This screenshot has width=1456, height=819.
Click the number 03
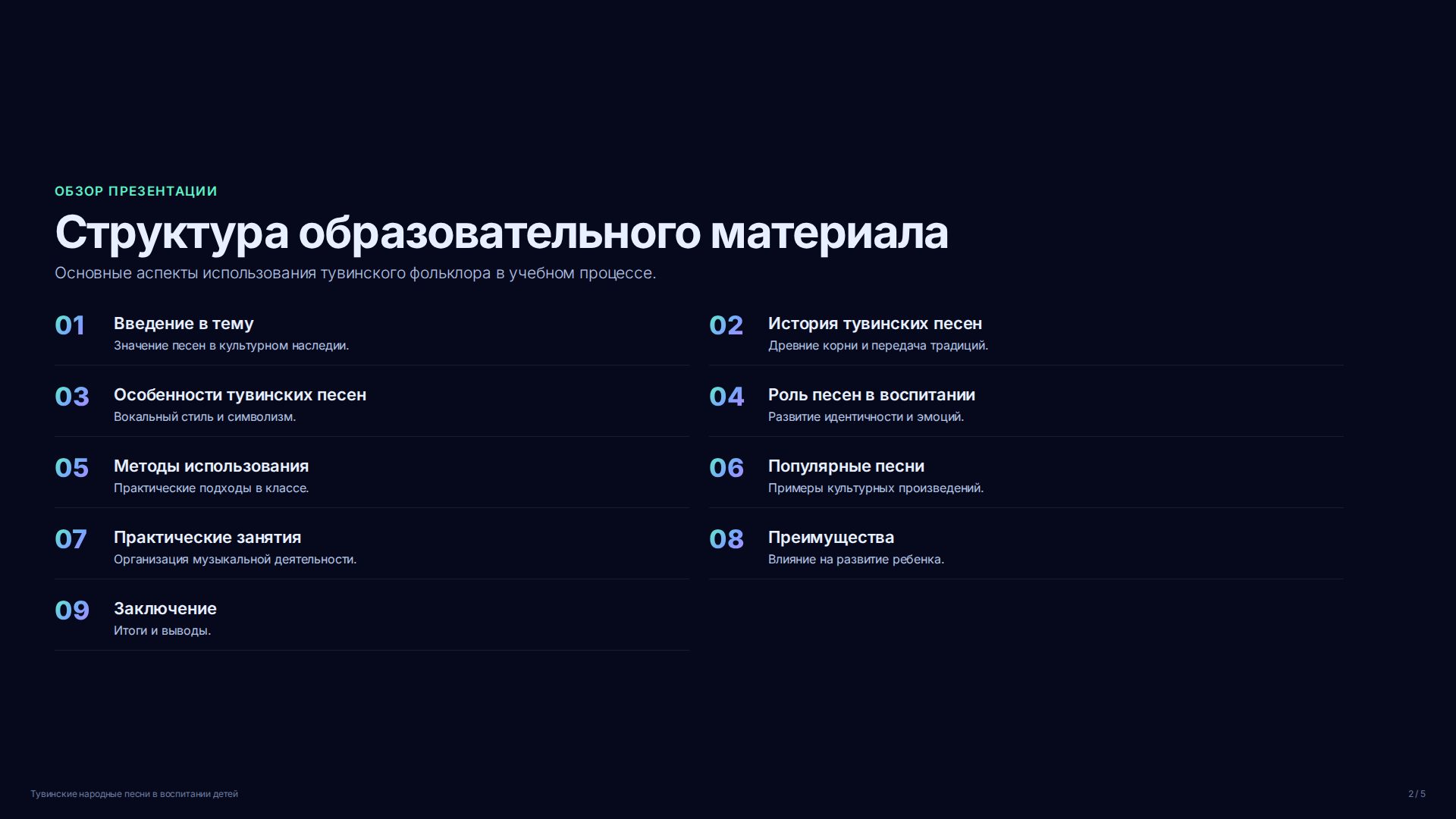tap(72, 397)
